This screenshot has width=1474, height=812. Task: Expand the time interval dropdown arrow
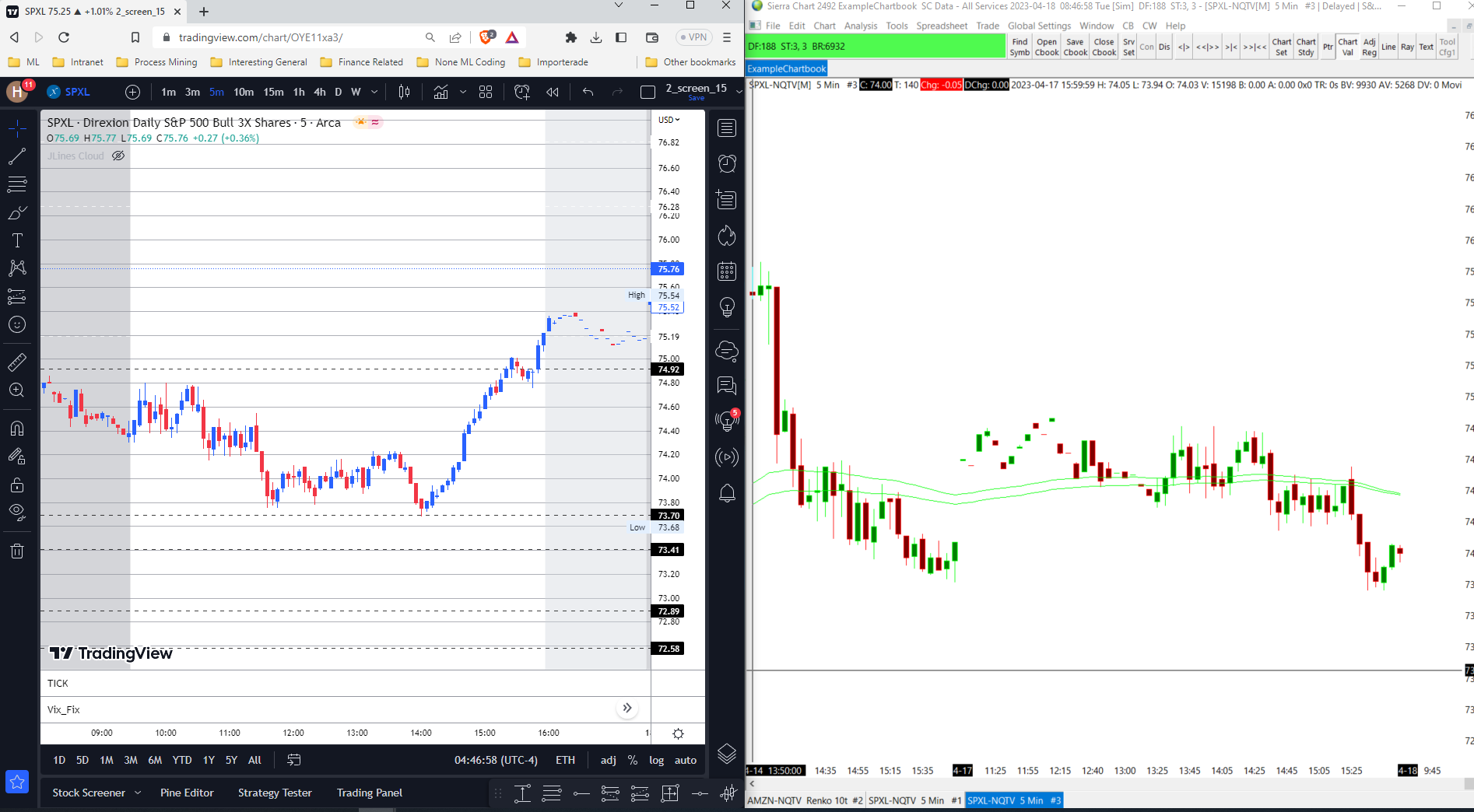[x=374, y=92]
